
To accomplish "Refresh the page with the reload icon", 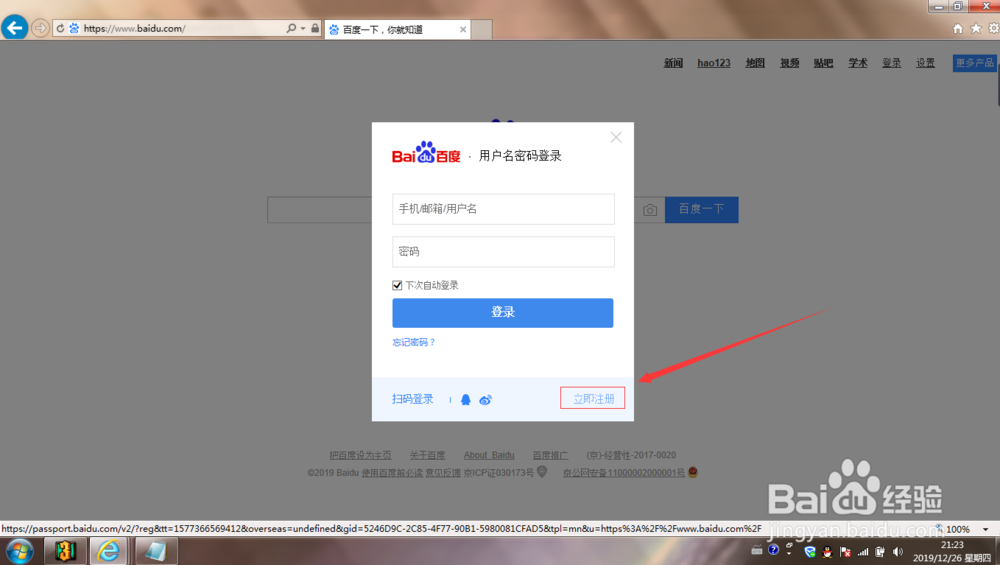I will click(61, 29).
